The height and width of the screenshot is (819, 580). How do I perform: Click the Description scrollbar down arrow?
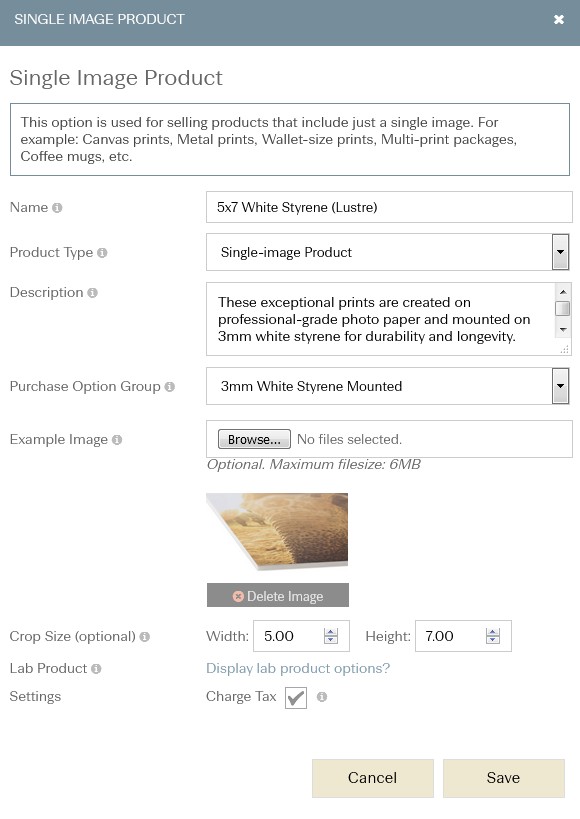(x=563, y=330)
